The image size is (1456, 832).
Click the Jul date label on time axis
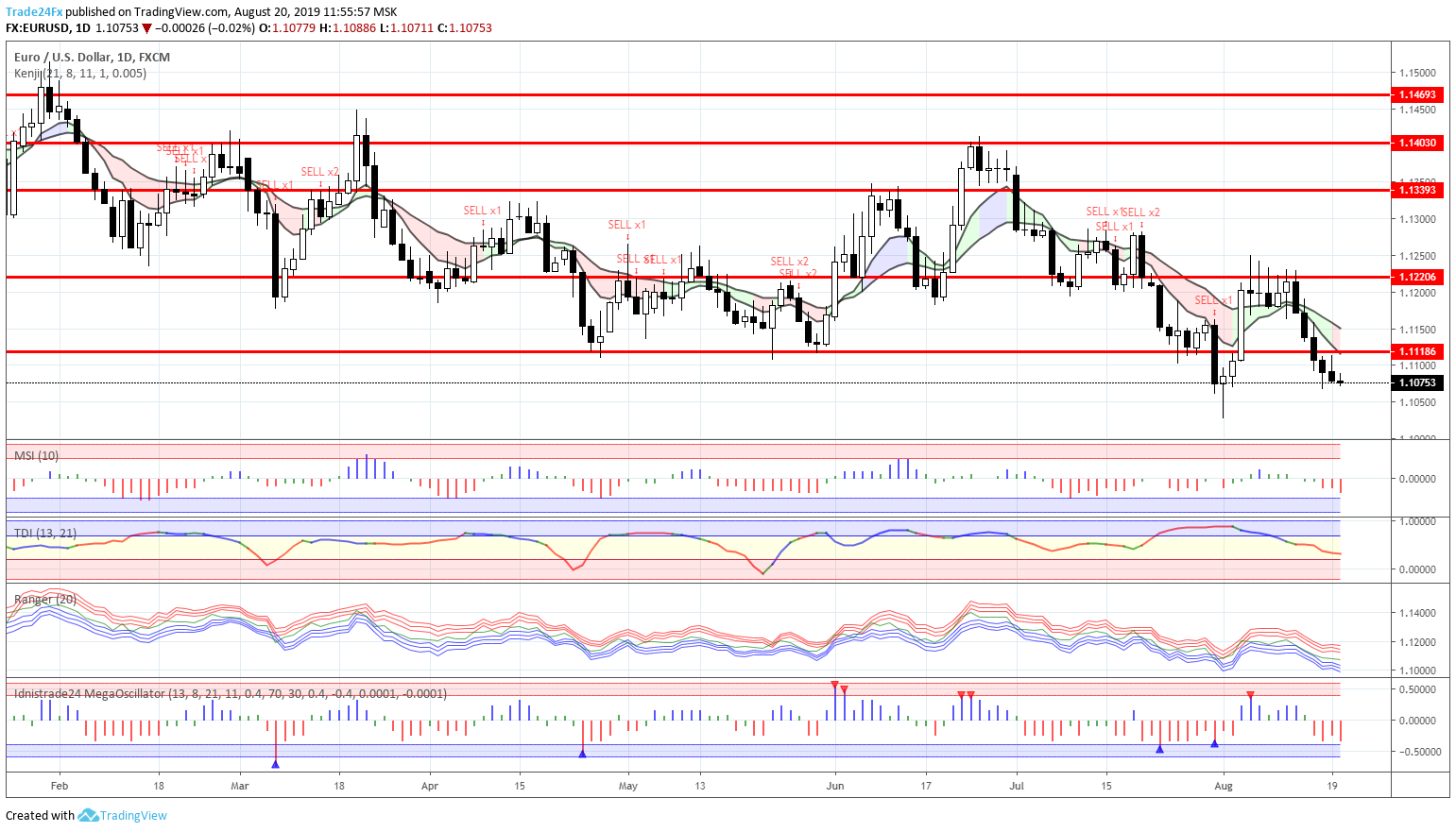pos(1017,785)
